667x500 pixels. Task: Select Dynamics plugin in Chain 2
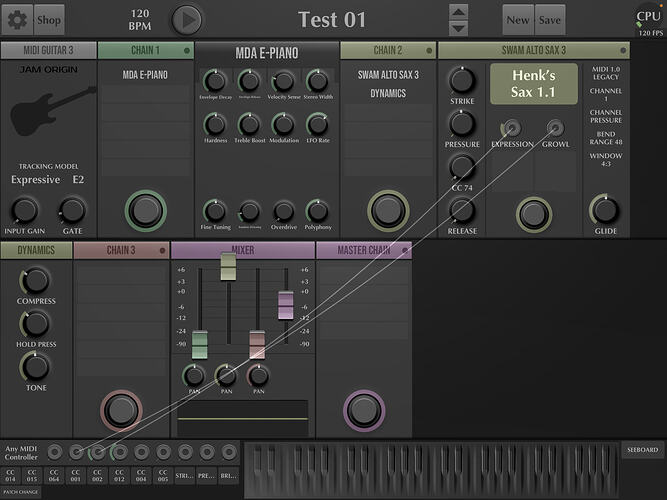click(388, 93)
